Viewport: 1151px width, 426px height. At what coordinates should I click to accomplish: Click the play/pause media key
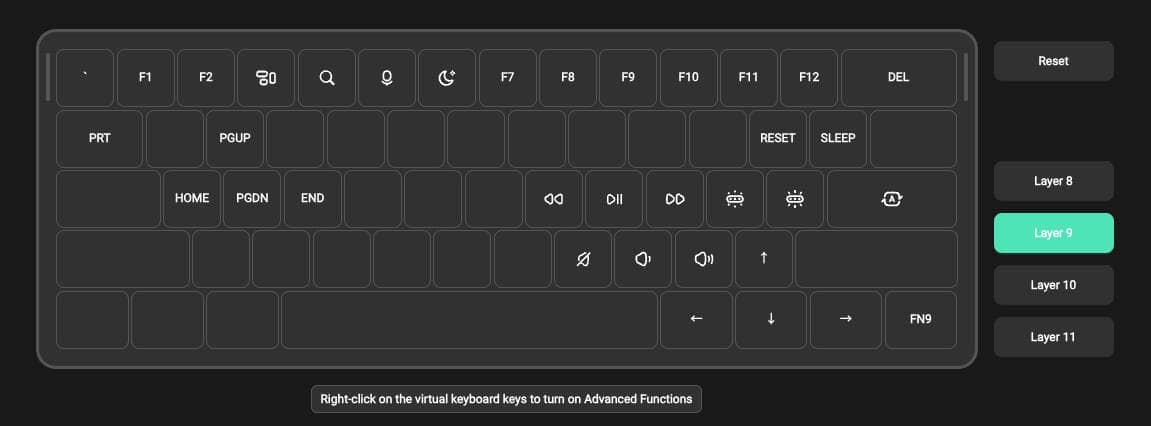pos(614,199)
